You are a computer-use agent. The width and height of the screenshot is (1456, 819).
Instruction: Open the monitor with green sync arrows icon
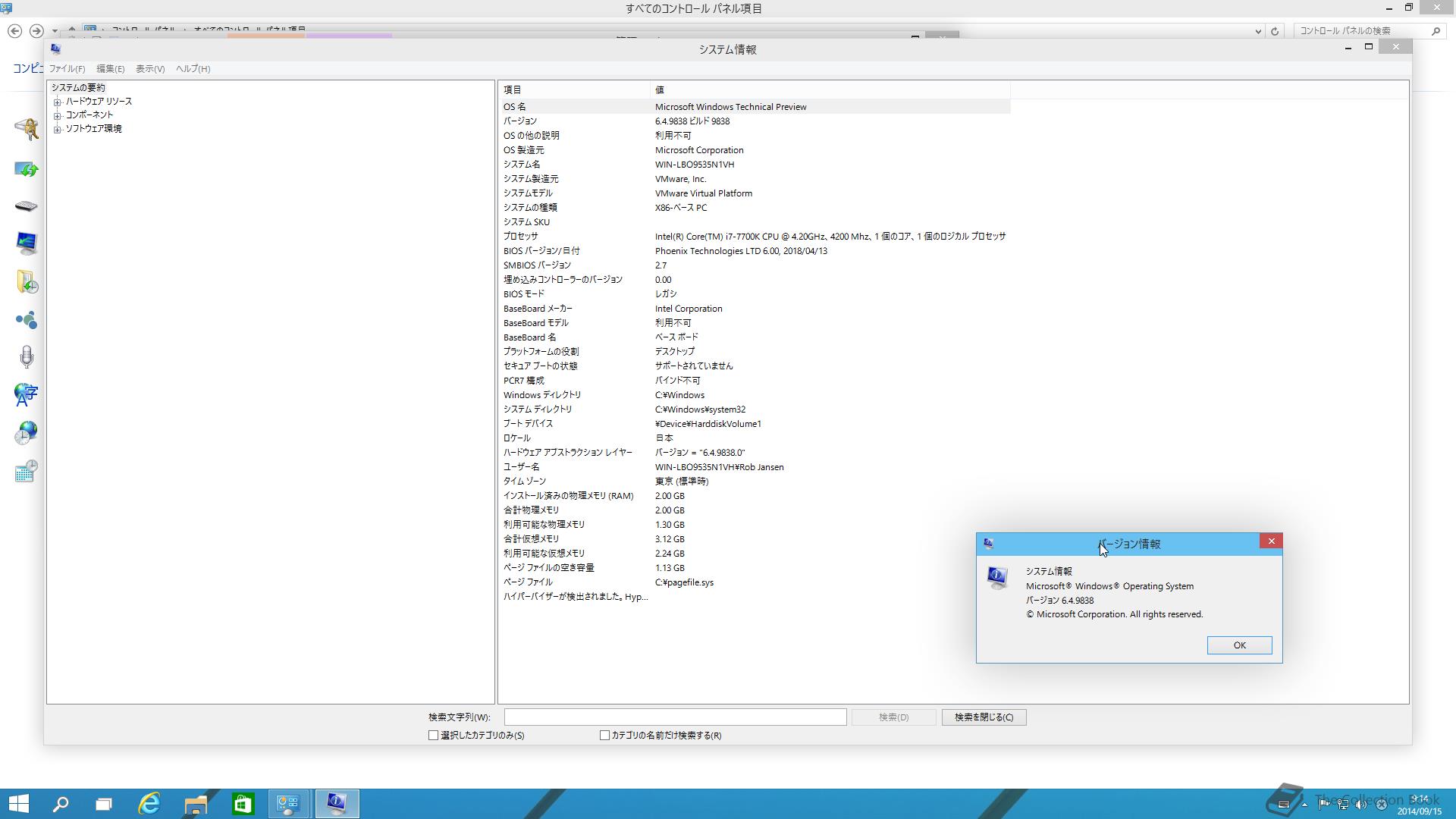click(27, 169)
